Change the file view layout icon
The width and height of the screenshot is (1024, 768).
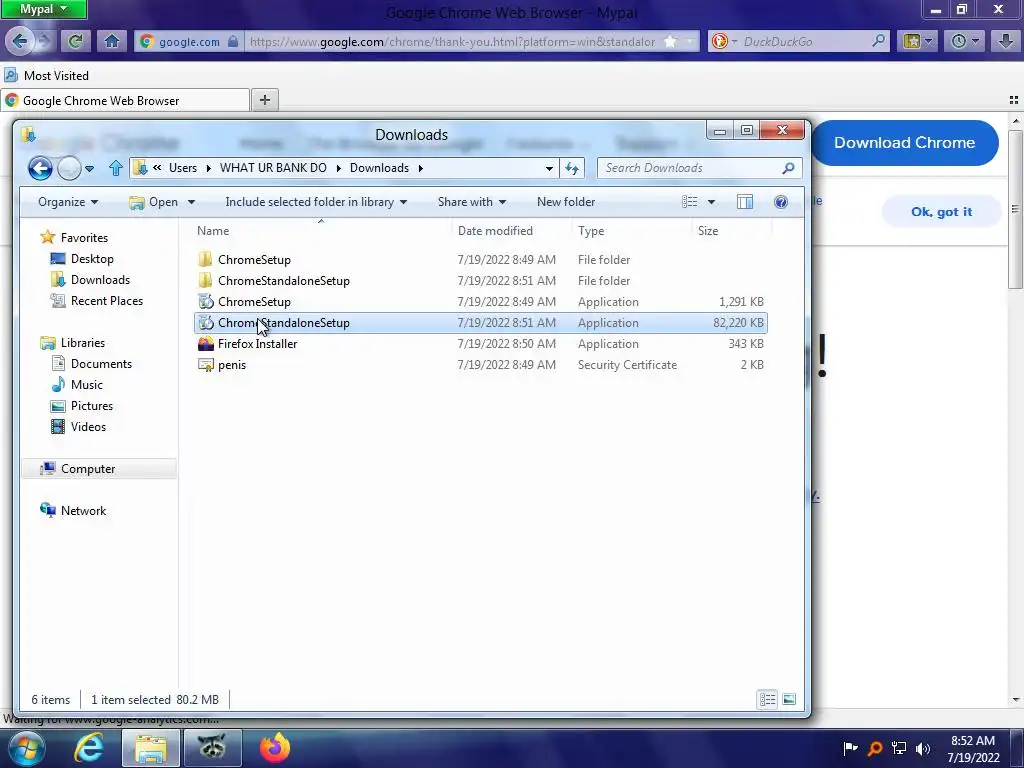[690, 202]
